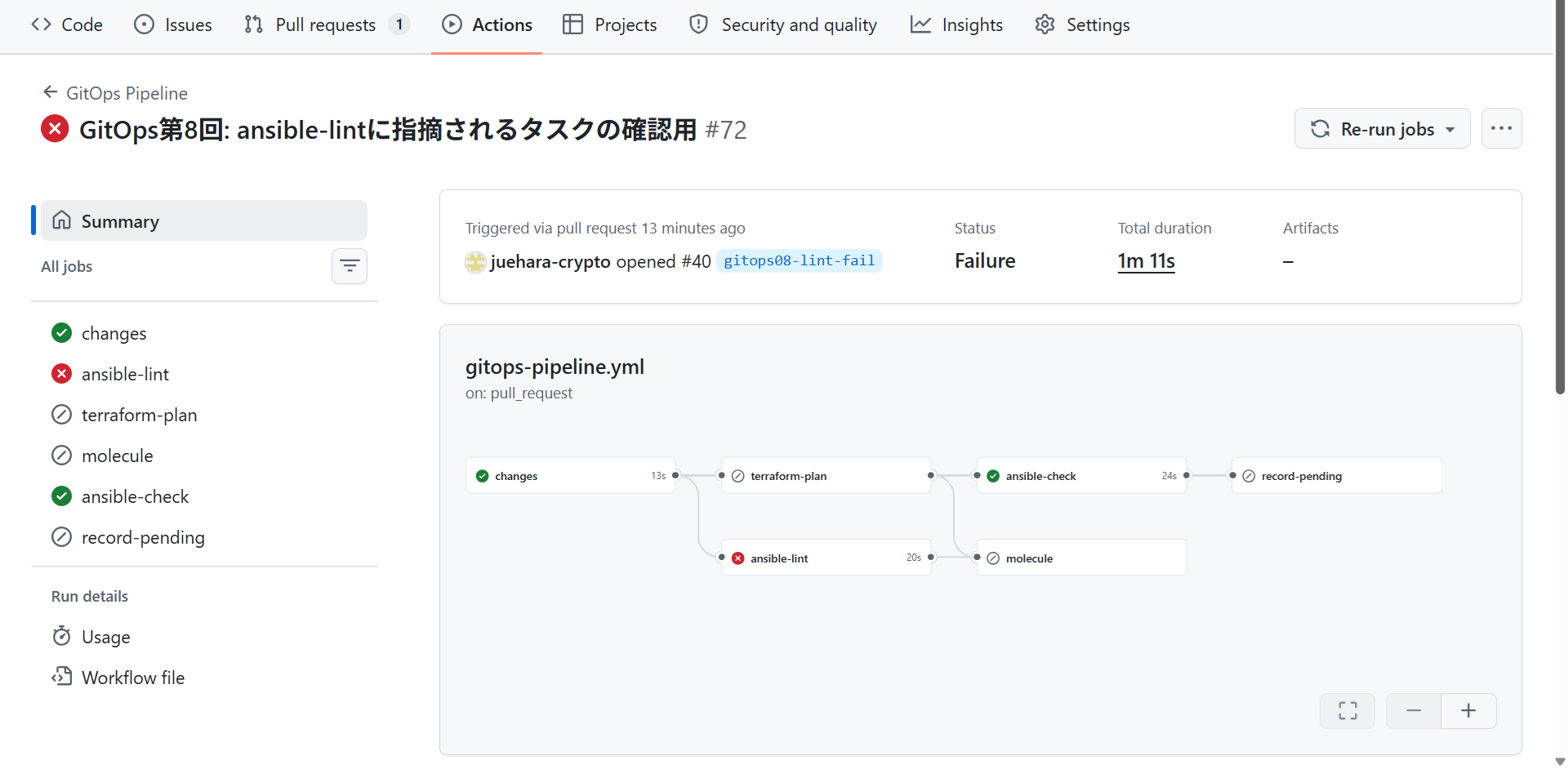Open the three-dot more options menu
This screenshot has height=769, width=1568.
(x=1501, y=128)
